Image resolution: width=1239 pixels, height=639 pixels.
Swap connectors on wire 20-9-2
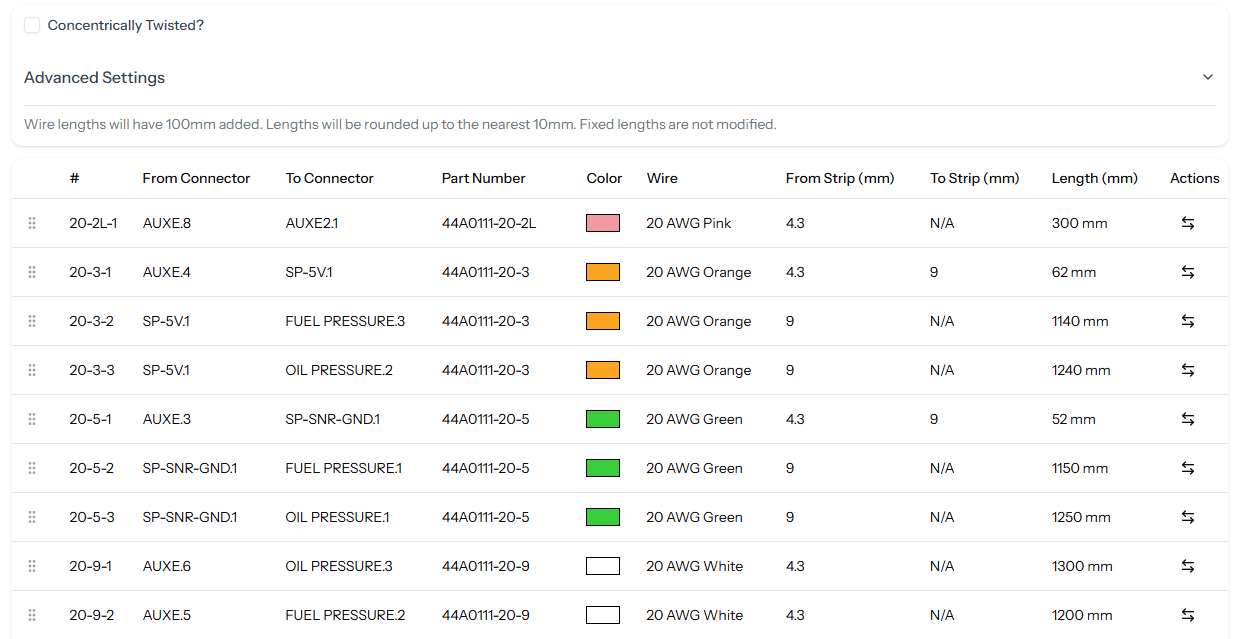[1187, 615]
